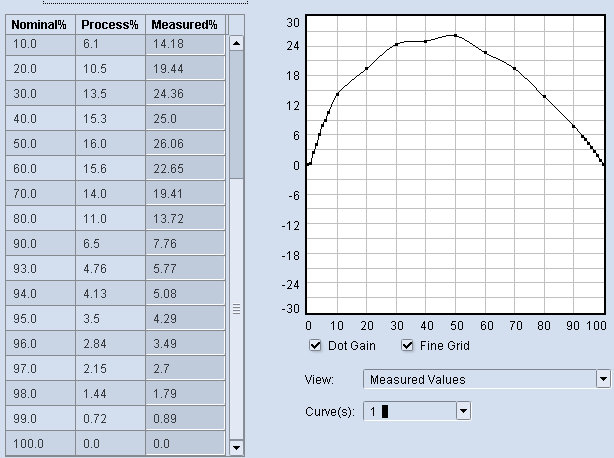Select the Measured cell 3.49
The width and height of the screenshot is (614, 458).
[x=186, y=344]
